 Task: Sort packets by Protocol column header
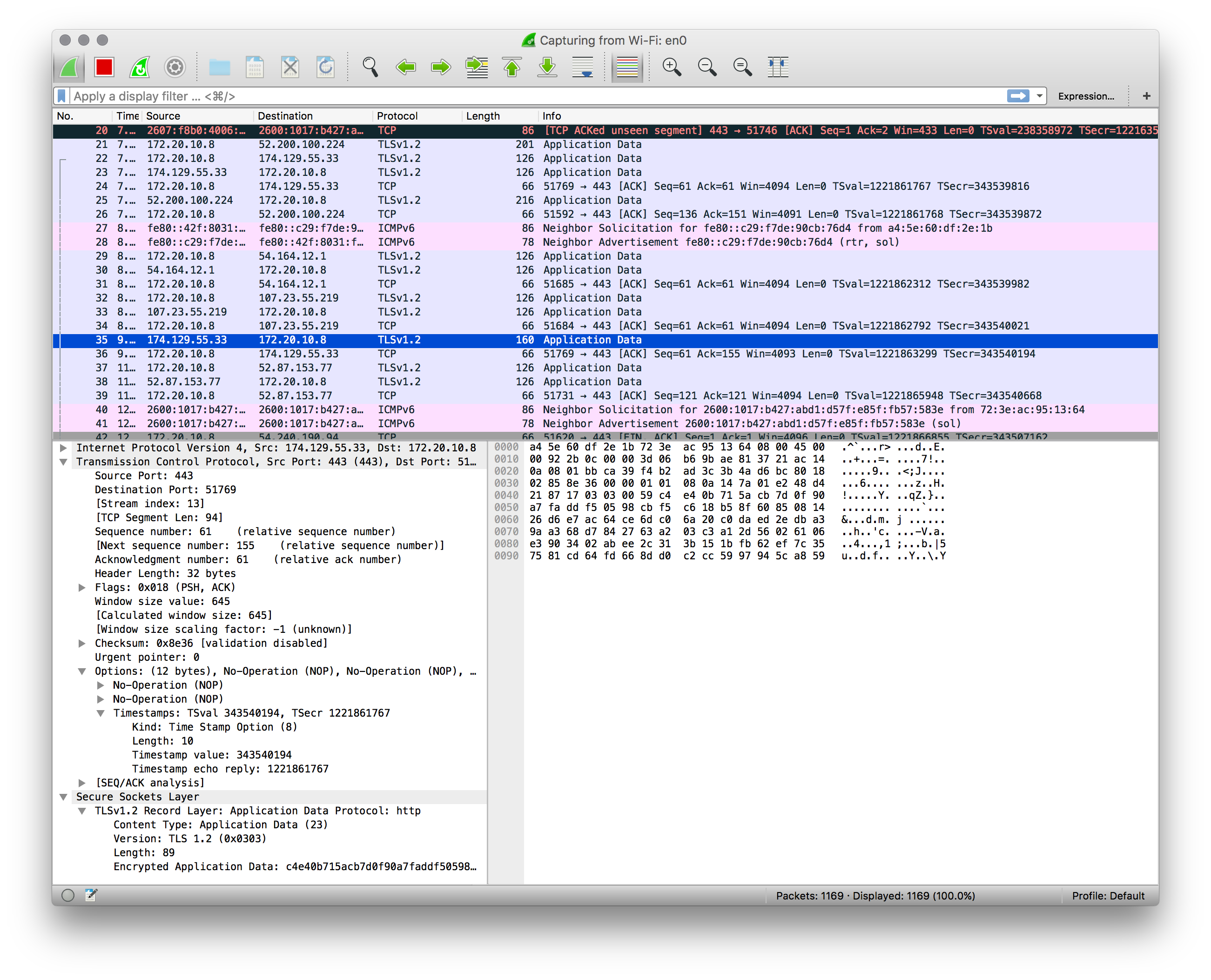click(x=397, y=116)
